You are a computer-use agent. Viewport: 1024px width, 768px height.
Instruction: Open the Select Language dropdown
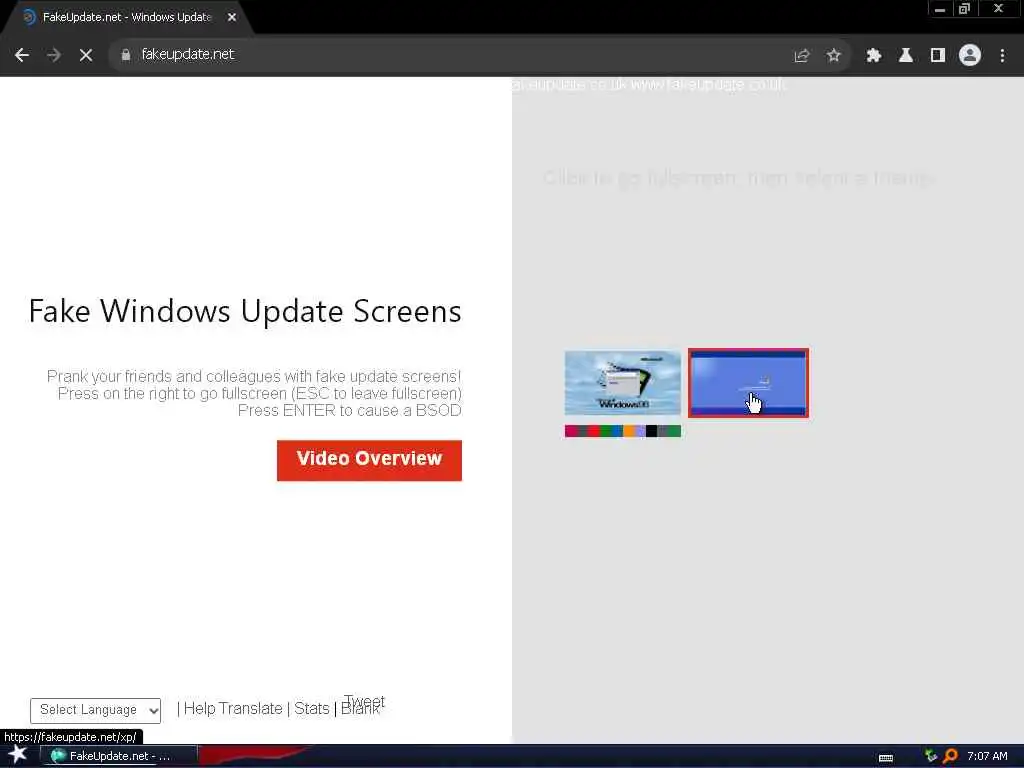coord(95,711)
